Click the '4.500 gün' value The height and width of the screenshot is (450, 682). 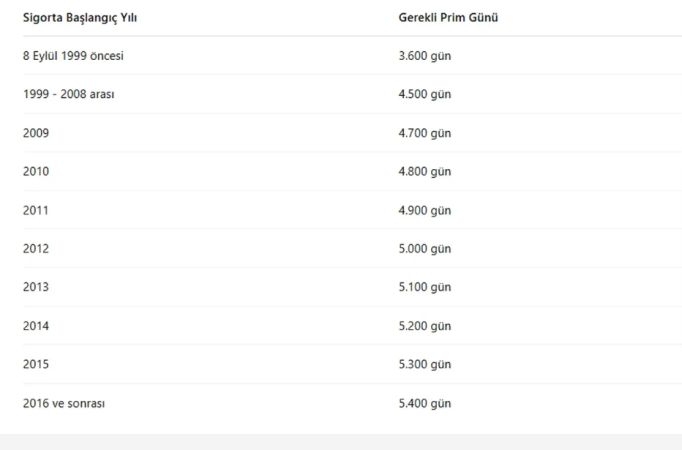pos(425,94)
